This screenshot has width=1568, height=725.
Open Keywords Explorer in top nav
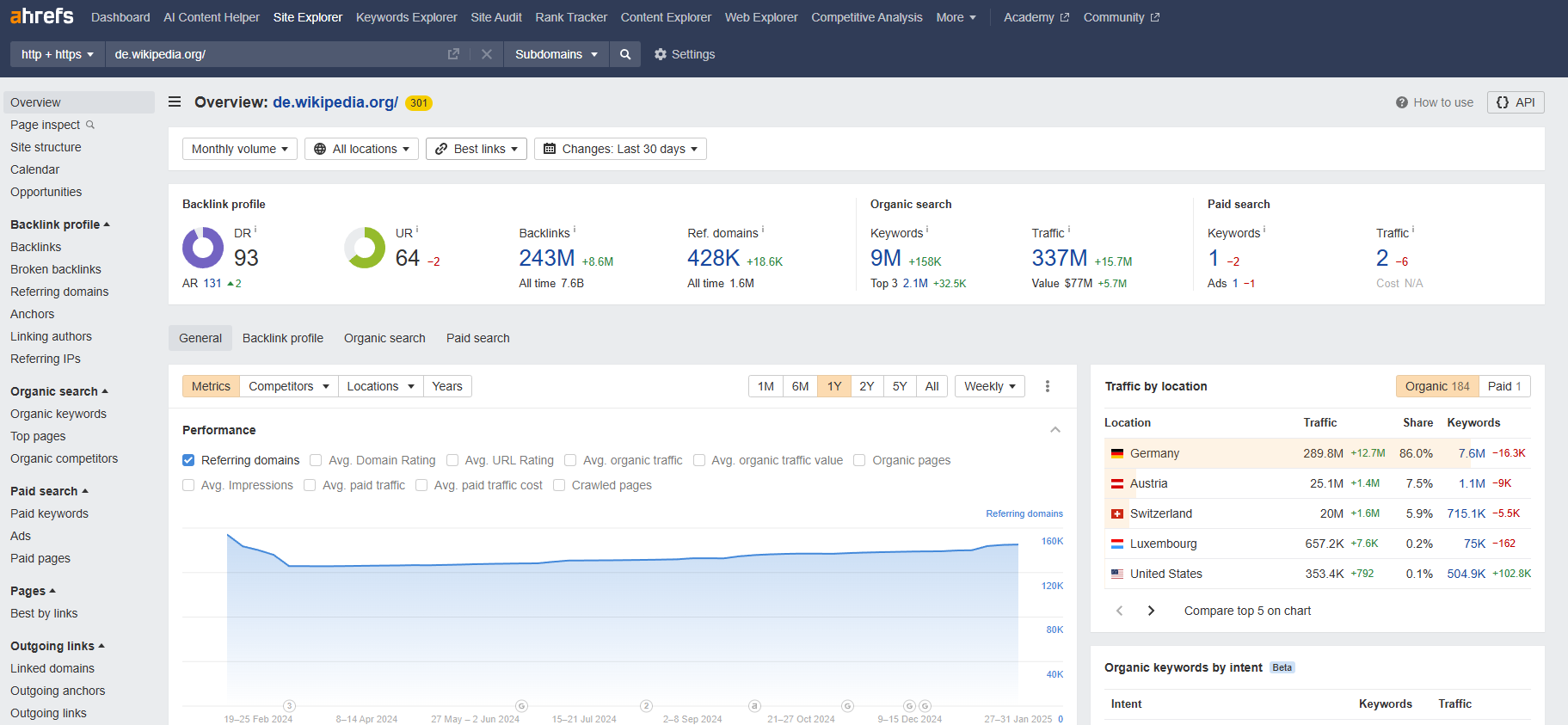pyautogui.click(x=407, y=17)
